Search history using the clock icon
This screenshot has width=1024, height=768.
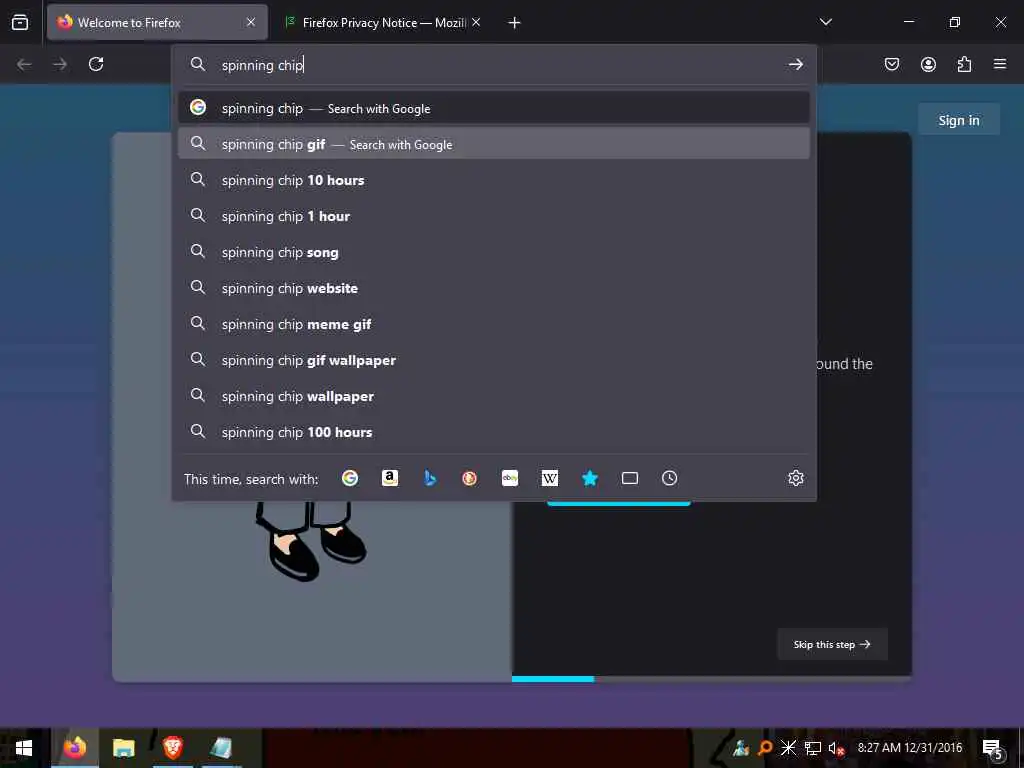[x=669, y=478]
